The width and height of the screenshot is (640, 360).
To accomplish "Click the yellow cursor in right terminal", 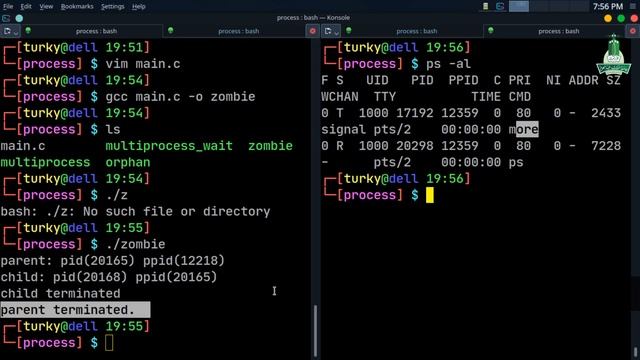I will pyautogui.click(x=430, y=195).
